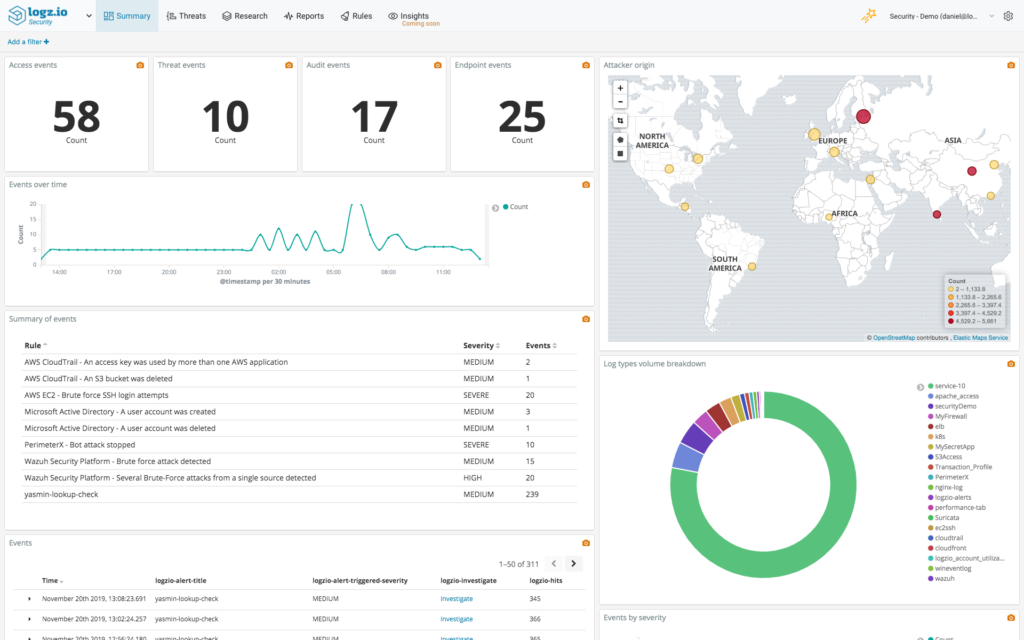The image size is (1024, 640).
Task: Open the Elastic Maps Service link
Action: pyautogui.click(x=980, y=338)
